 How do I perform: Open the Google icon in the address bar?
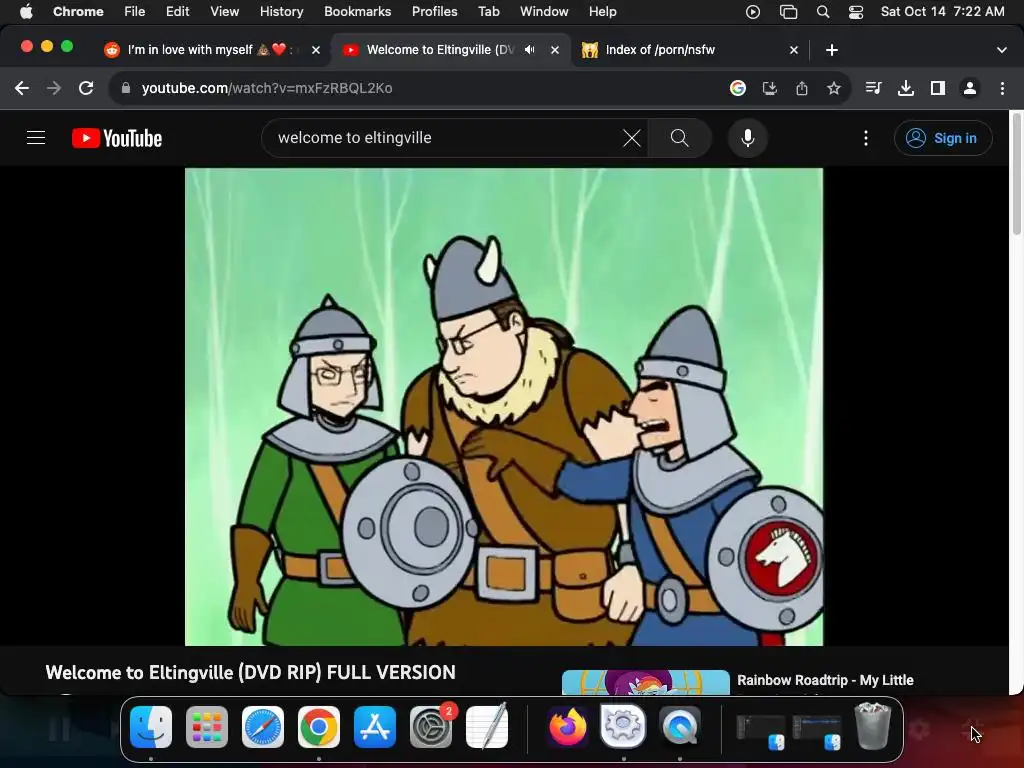pos(738,88)
